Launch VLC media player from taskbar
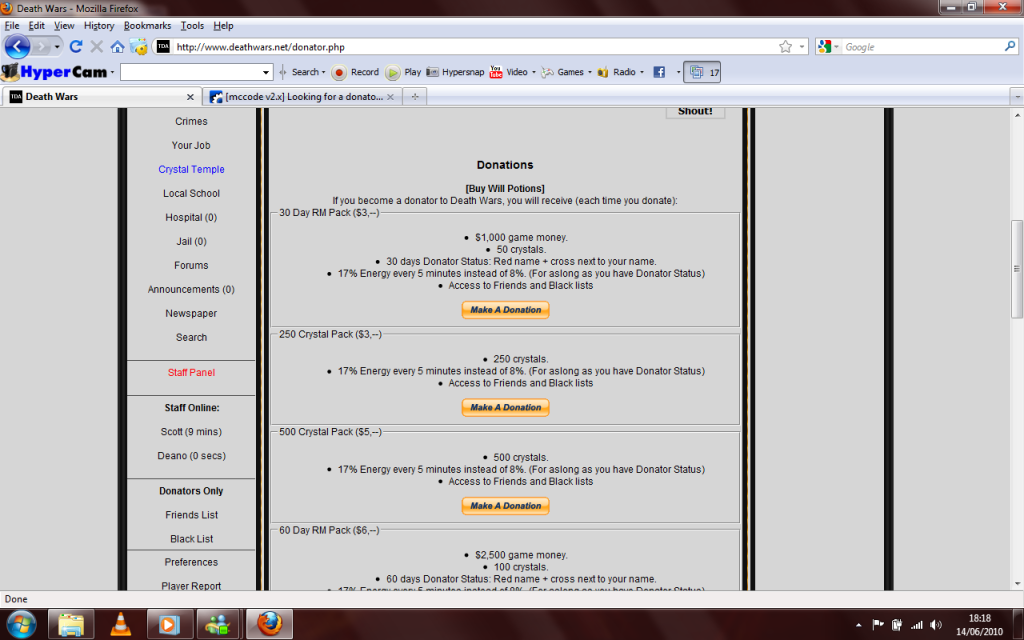Viewport: 1024px width, 640px height. pos(121,624)
